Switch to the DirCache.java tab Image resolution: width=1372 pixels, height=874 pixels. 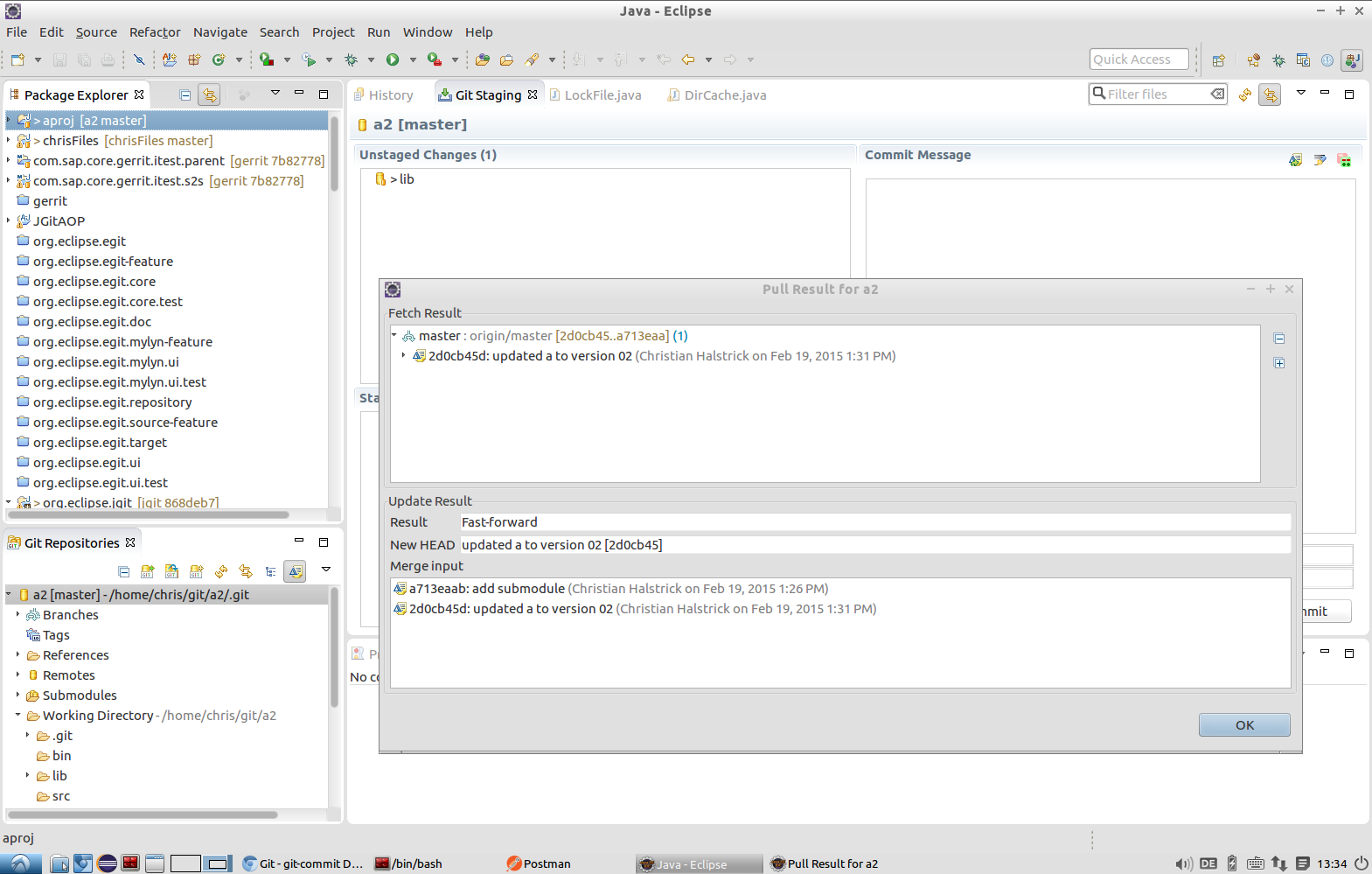(x=717, y=95)
